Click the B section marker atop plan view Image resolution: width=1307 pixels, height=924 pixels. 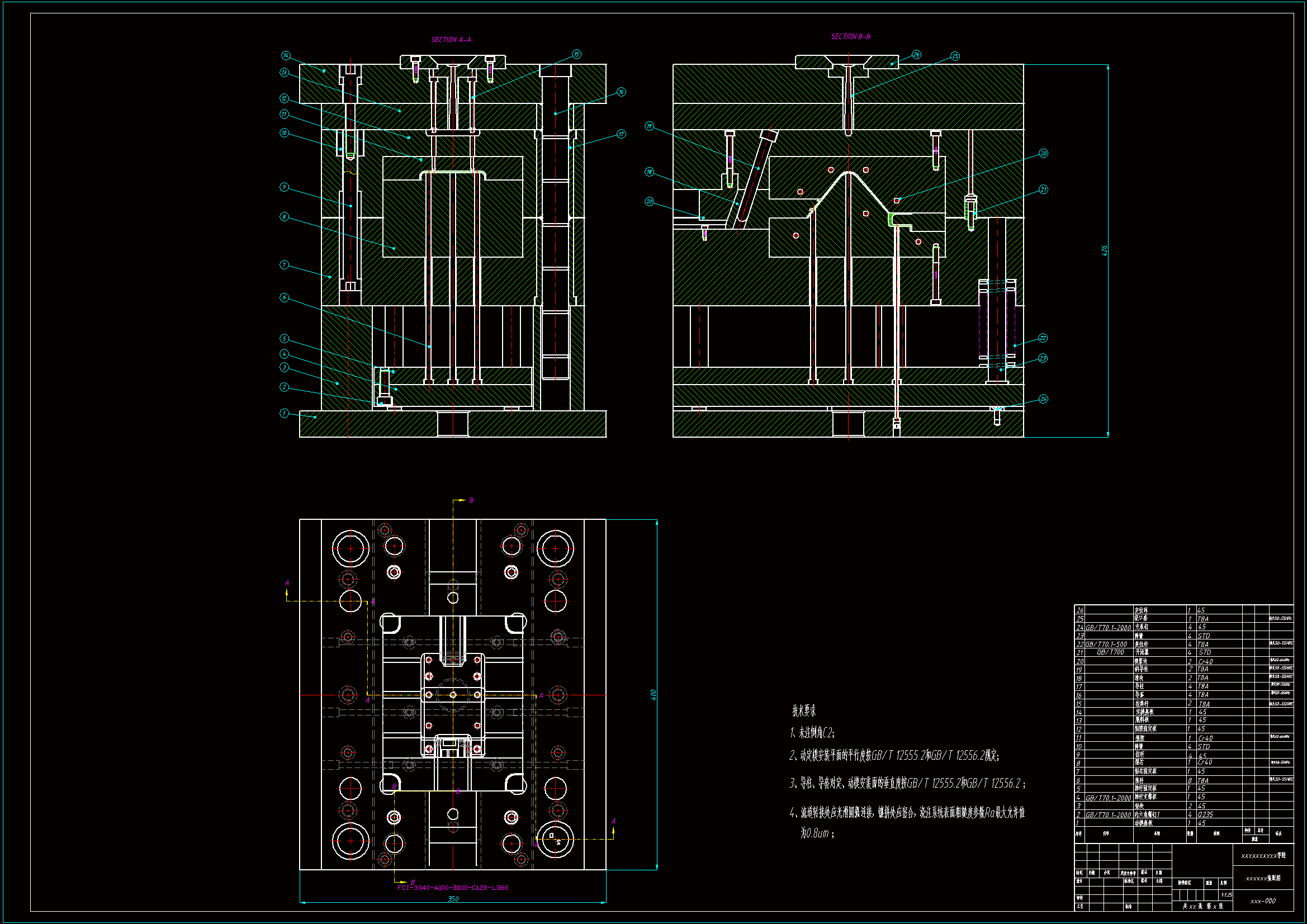point(471,500)
